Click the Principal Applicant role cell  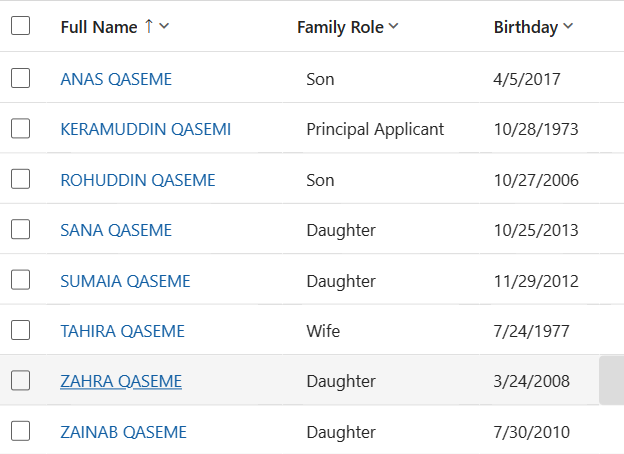pyautogui.click(x=375, y=129)
